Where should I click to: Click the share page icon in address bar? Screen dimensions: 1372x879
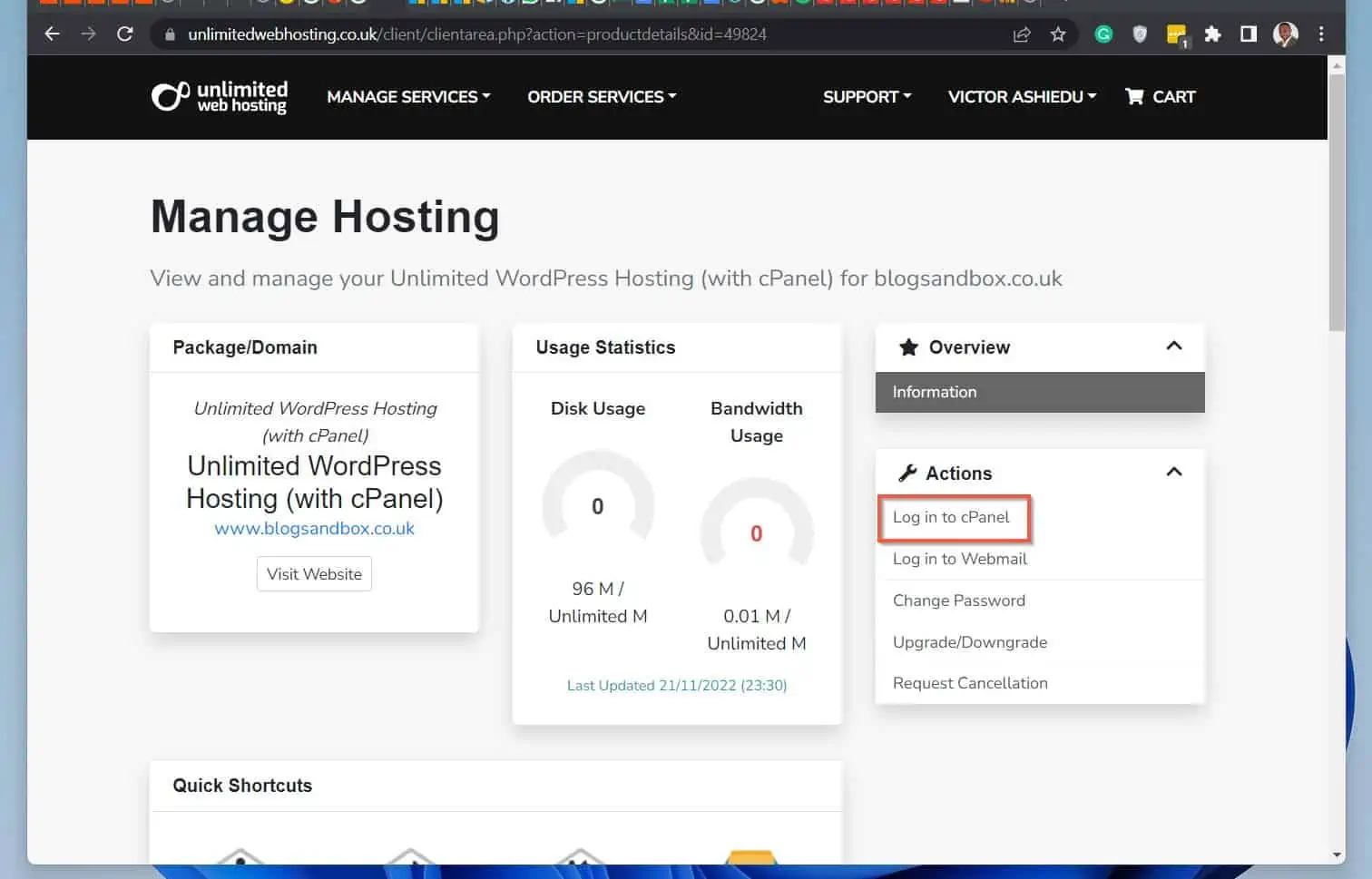point(1022,34)
